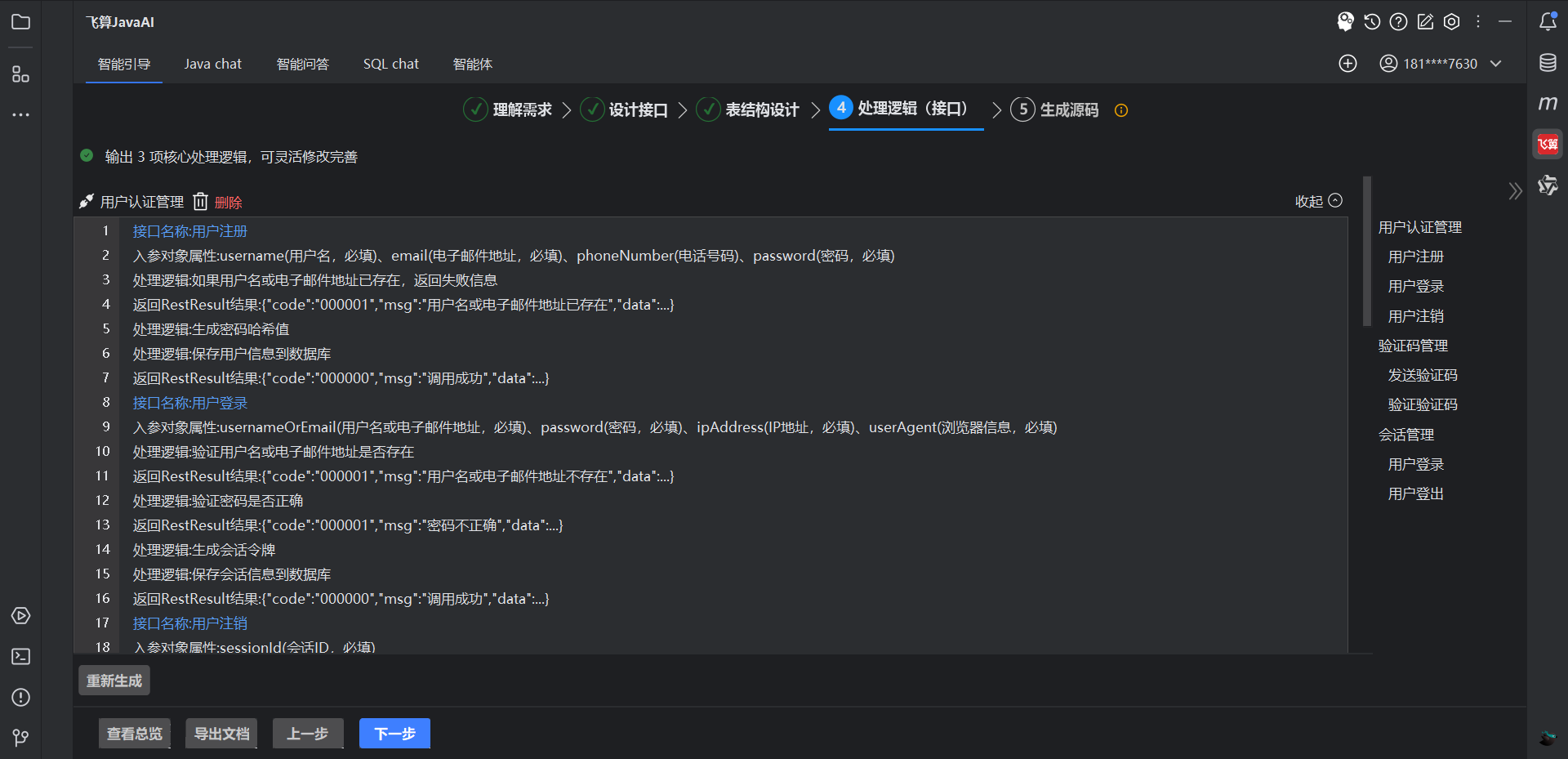Click the 查看总览 button

(135, 734)
